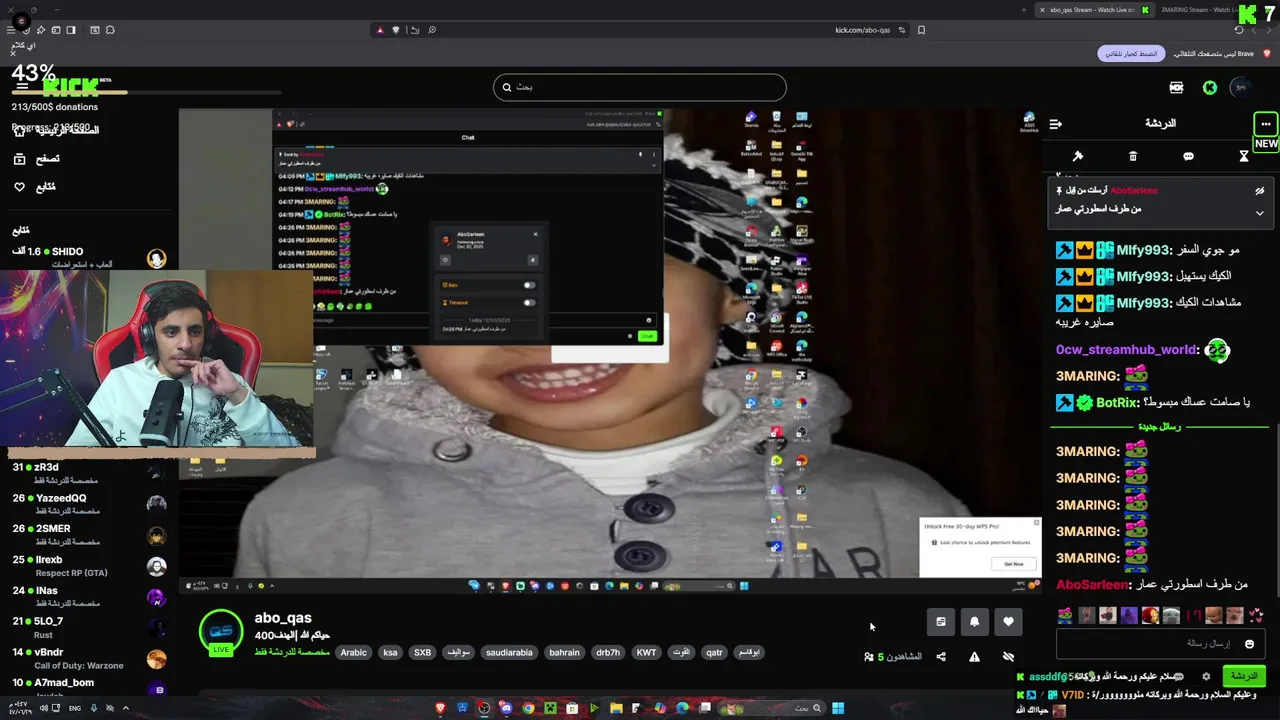Viewport: 1280px width, 720px height.
Task: Expand the pinned message chevron
Action: [x=1260, y=213]
